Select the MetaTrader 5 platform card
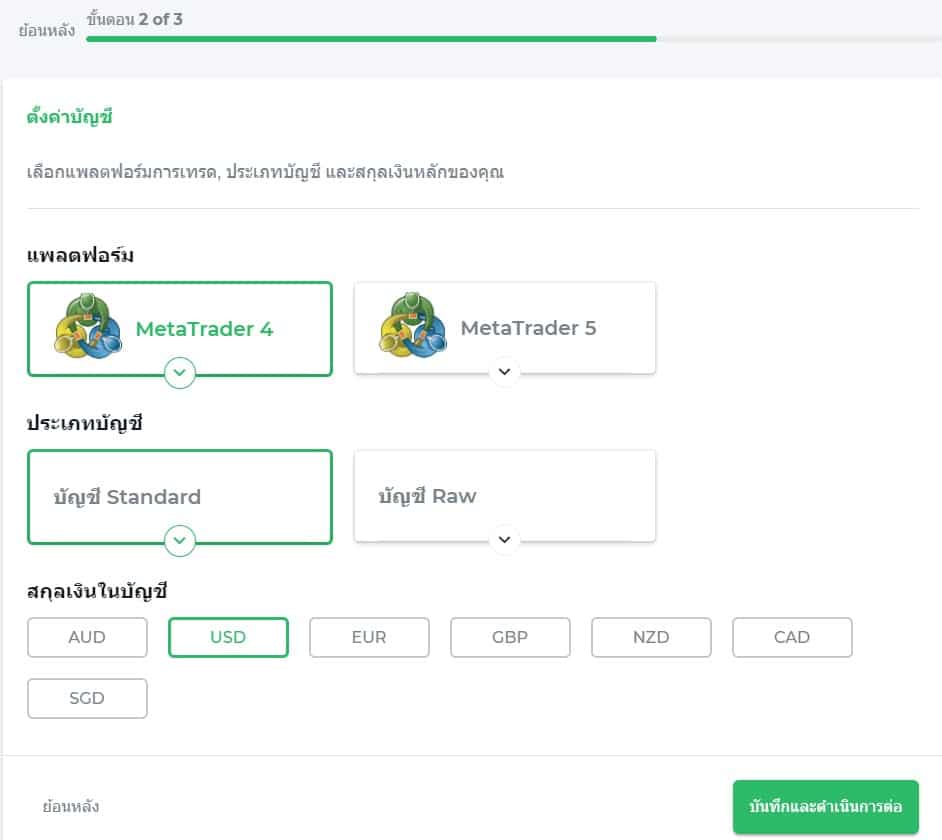Screen dimensions: 942x840 (505, 328)
